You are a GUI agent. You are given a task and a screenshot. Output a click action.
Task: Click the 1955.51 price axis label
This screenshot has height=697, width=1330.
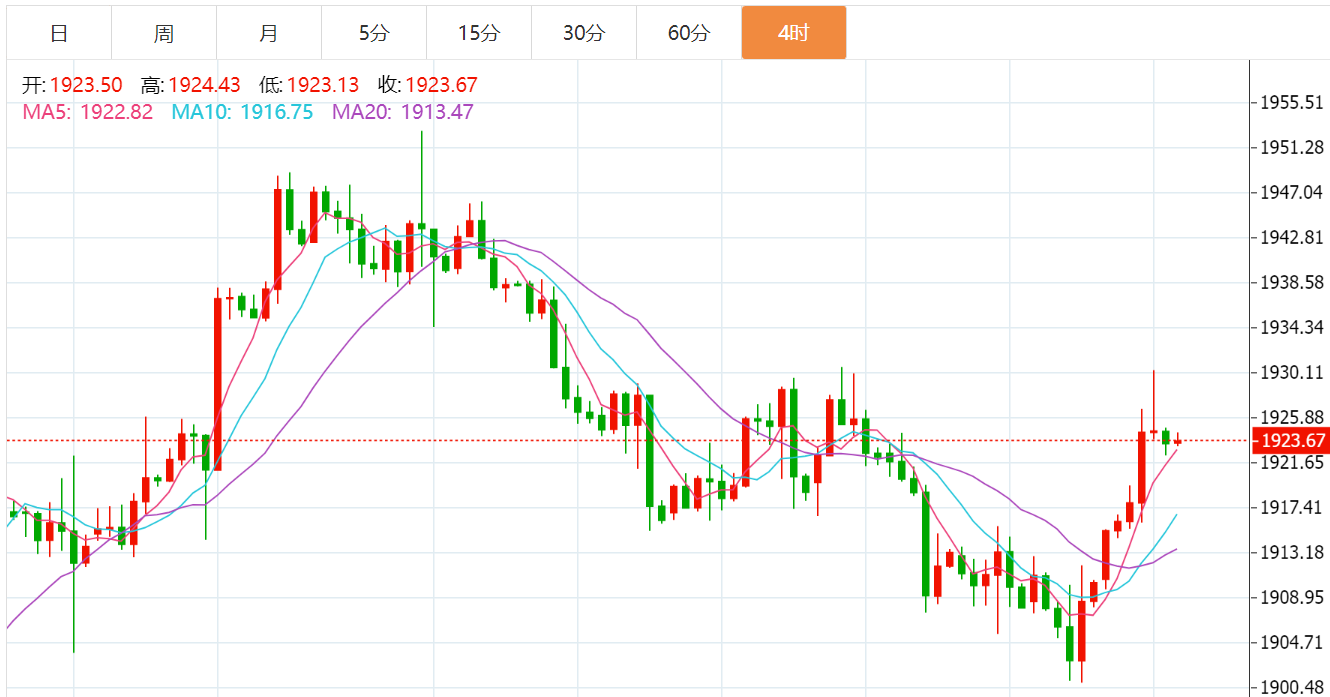(x=1291, y=103)
